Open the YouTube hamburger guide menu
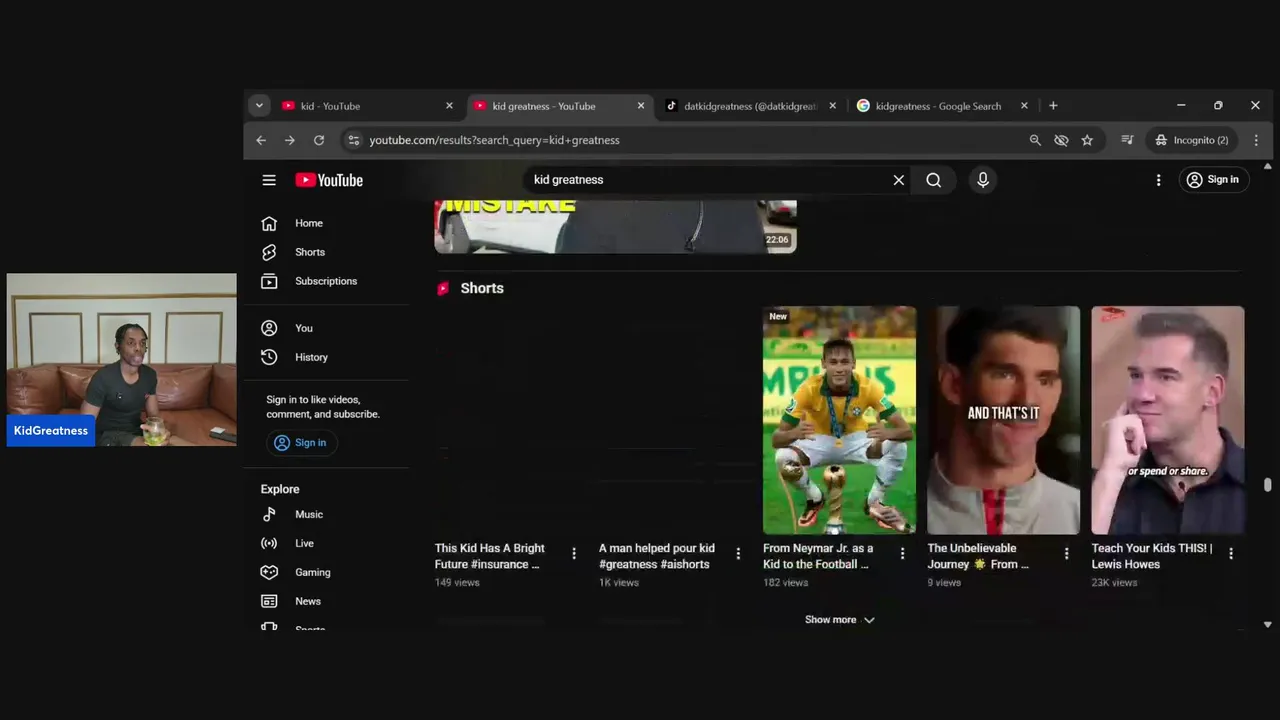Screen dimensions: 1280x720 (269, 180)
